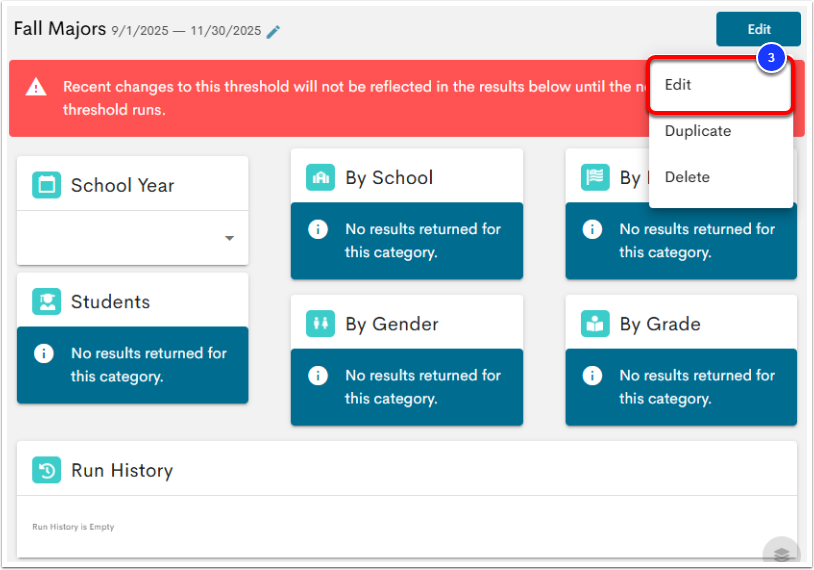This screenshot has width=814, height=570.
Task: Select Edit from the dropdown menu
Action: pyautogui.click(x=720, y=85)
